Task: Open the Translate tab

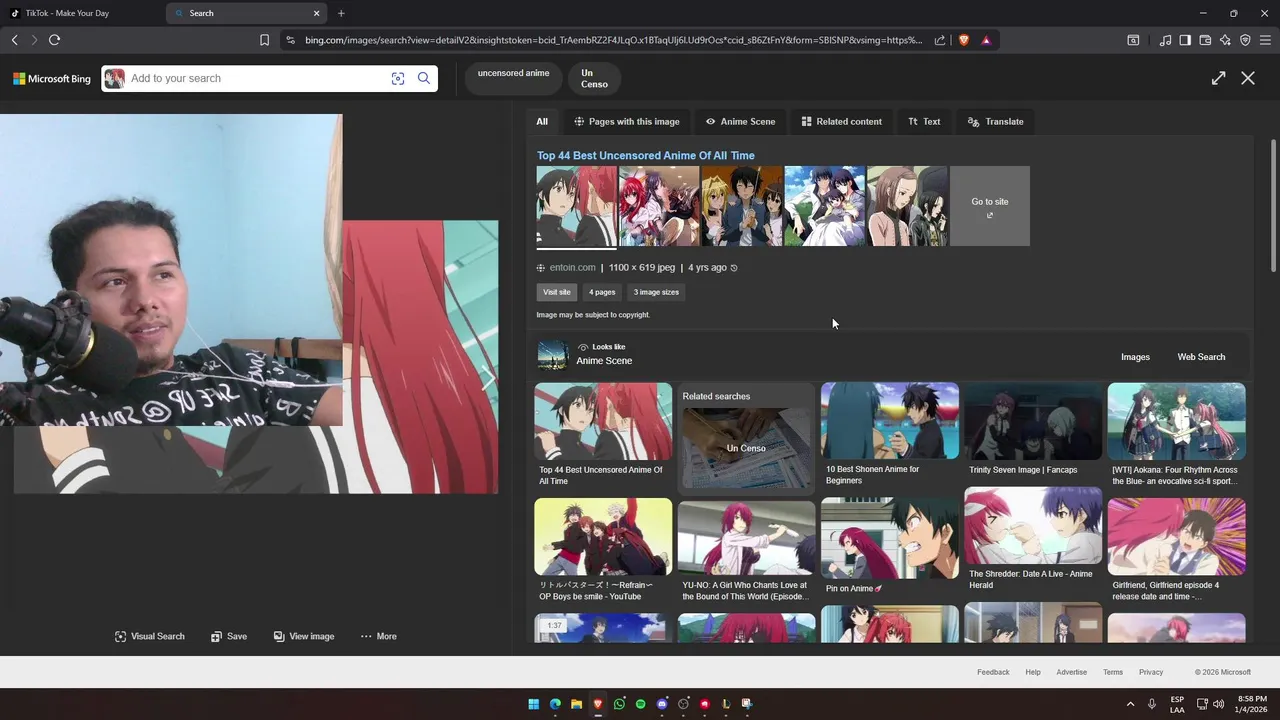Action: (995, 121)
